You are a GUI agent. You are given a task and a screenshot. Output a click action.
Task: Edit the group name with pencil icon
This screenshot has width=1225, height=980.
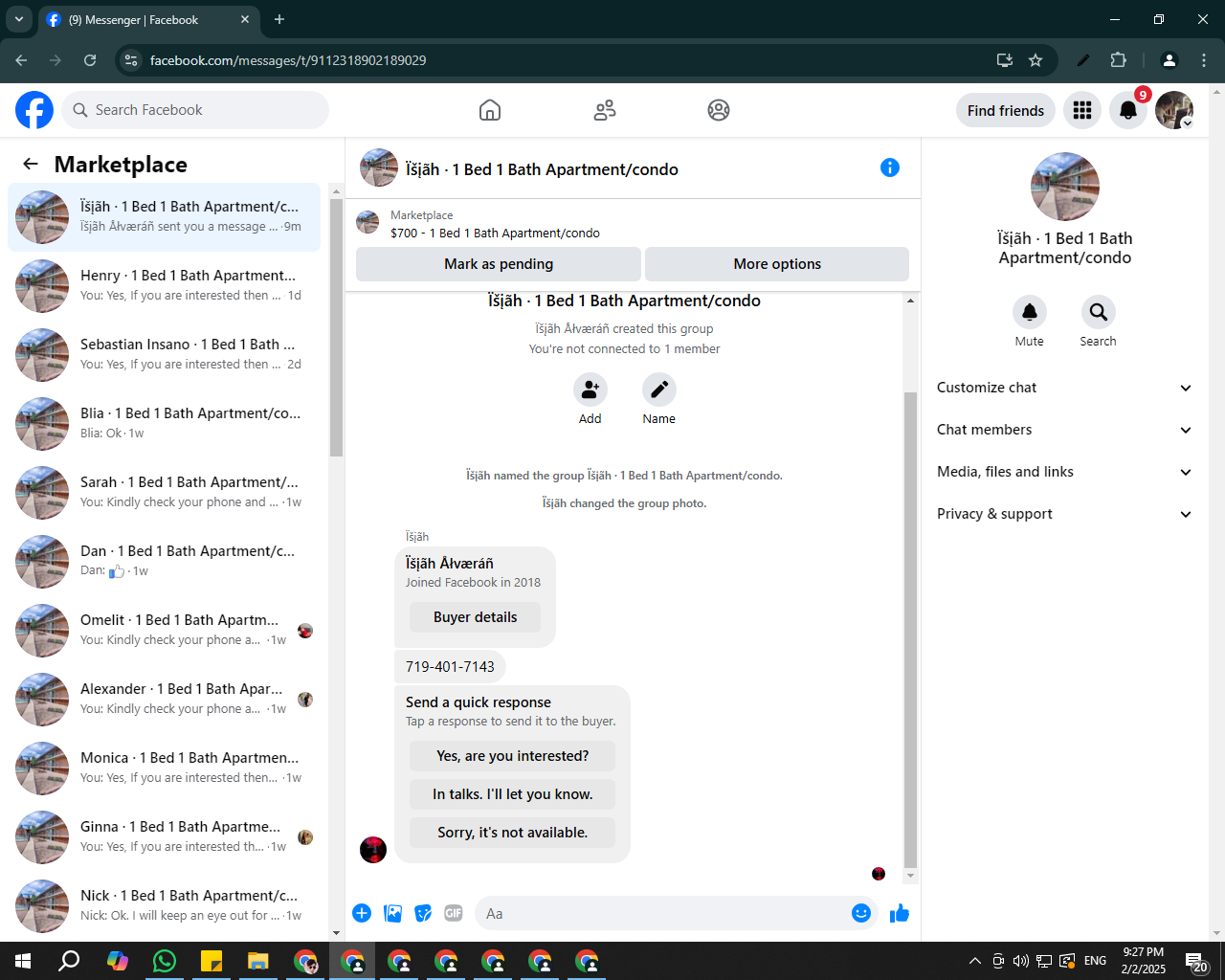(x=659, y=390)
